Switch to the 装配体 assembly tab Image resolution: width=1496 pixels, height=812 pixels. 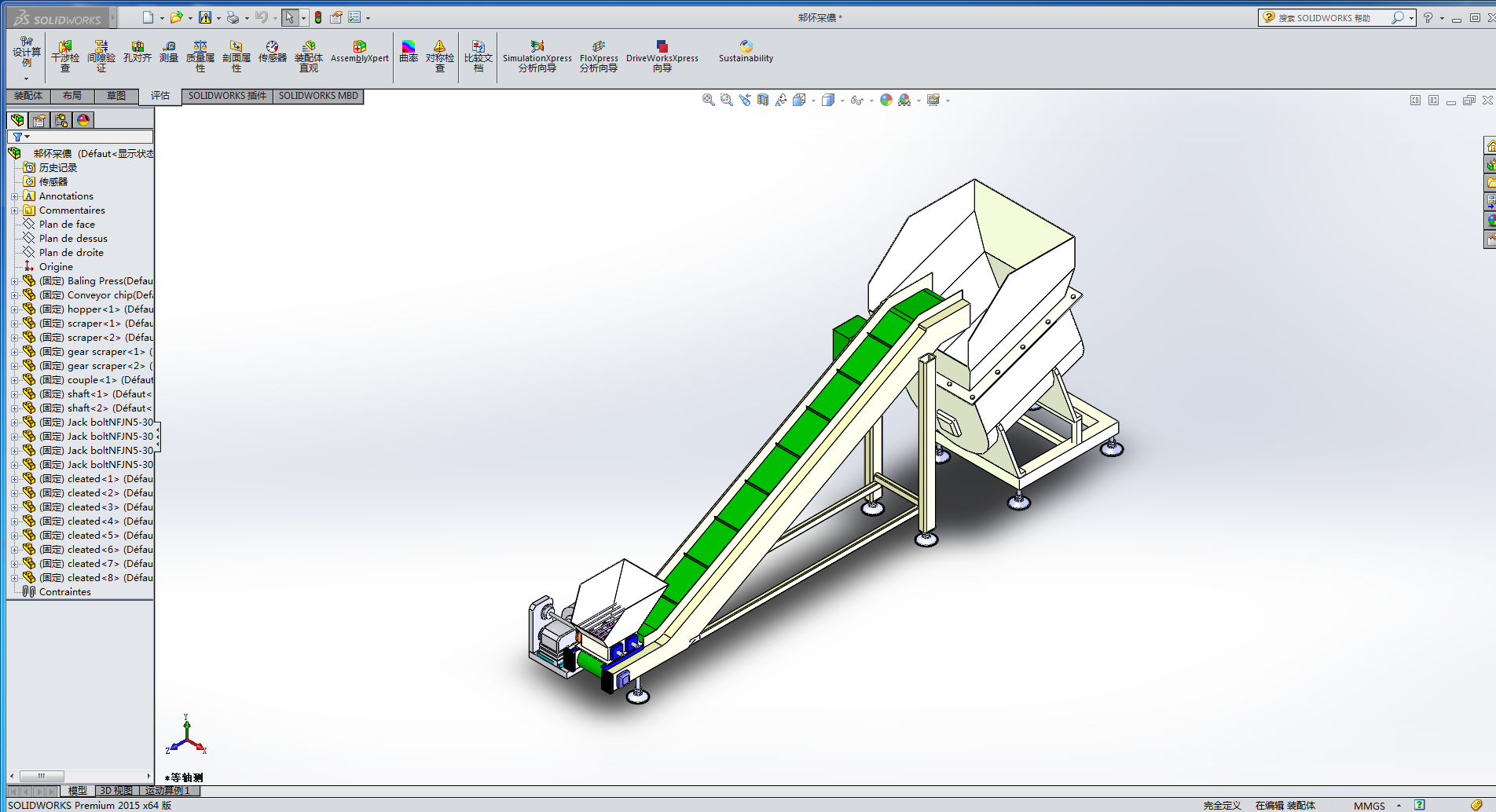click(x=28, y=96)
